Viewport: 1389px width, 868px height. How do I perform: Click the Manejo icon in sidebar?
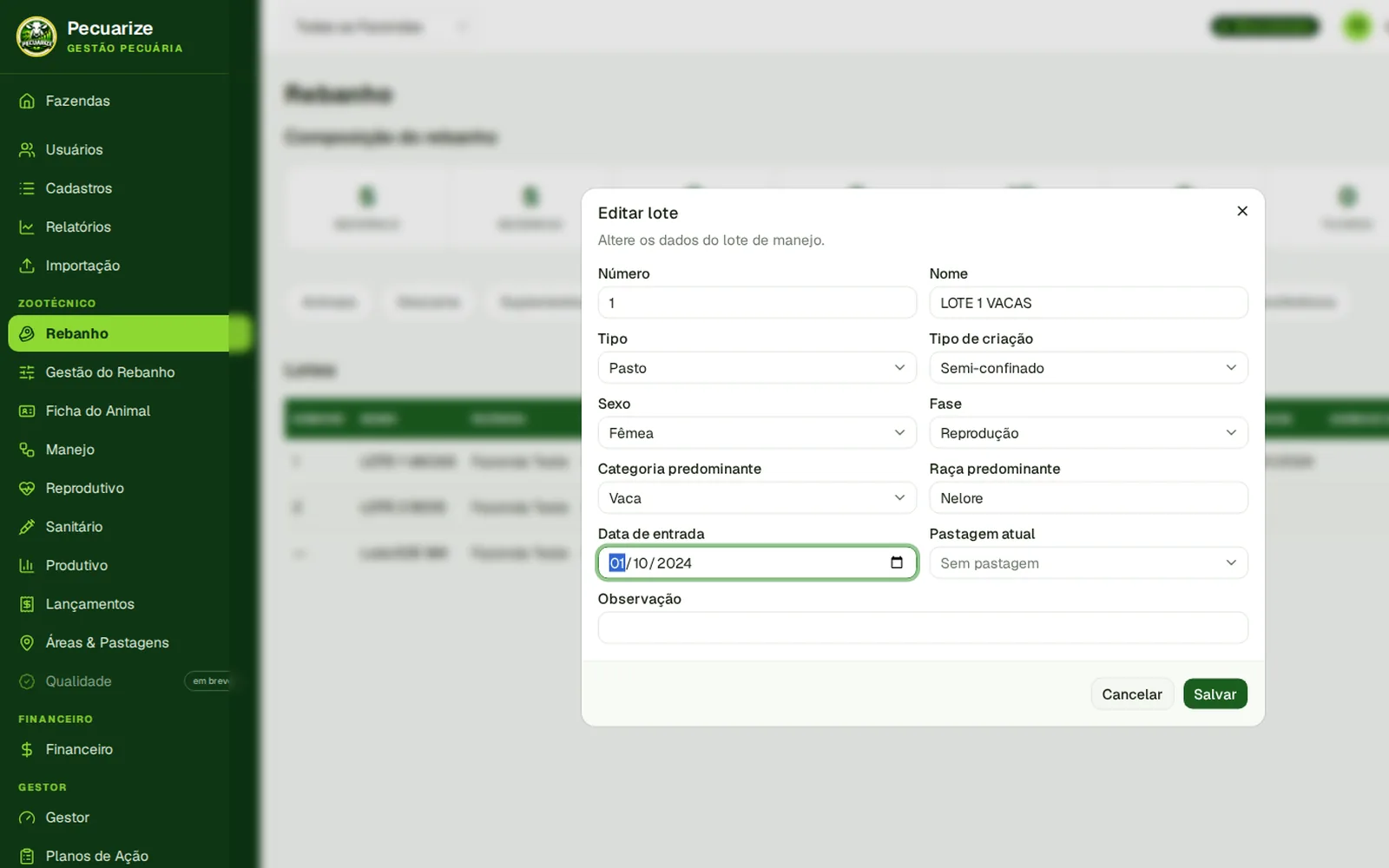(x=27, y=450)
